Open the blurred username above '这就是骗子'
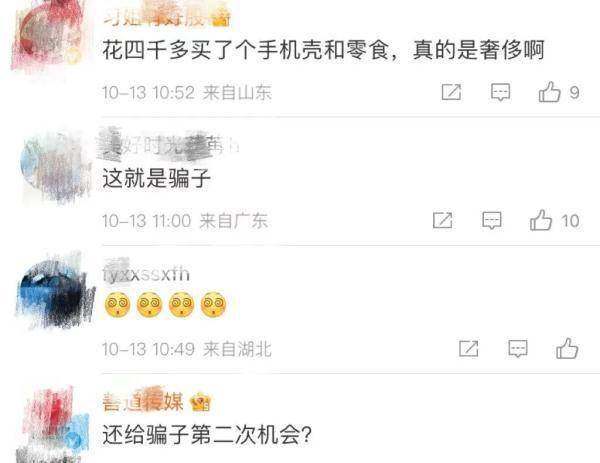 click(x=168, y=145)
